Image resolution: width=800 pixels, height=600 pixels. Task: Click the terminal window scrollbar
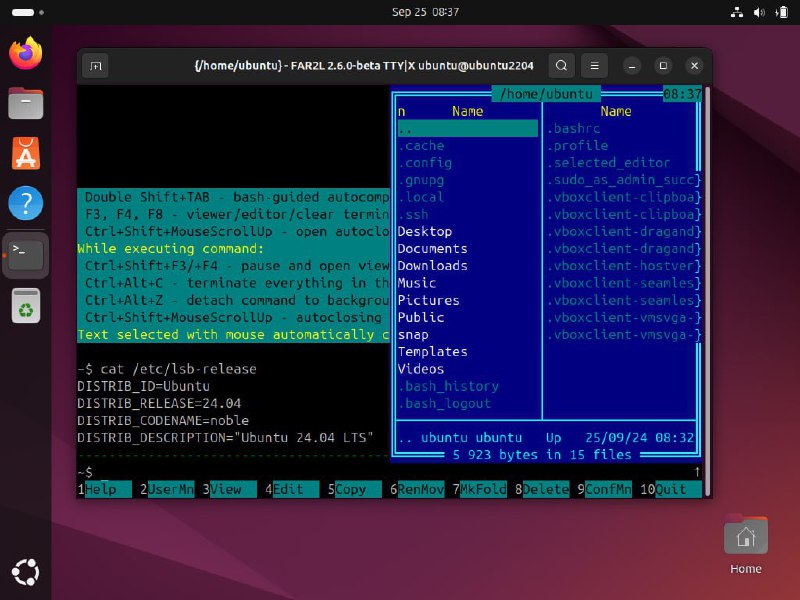(707, 291)
